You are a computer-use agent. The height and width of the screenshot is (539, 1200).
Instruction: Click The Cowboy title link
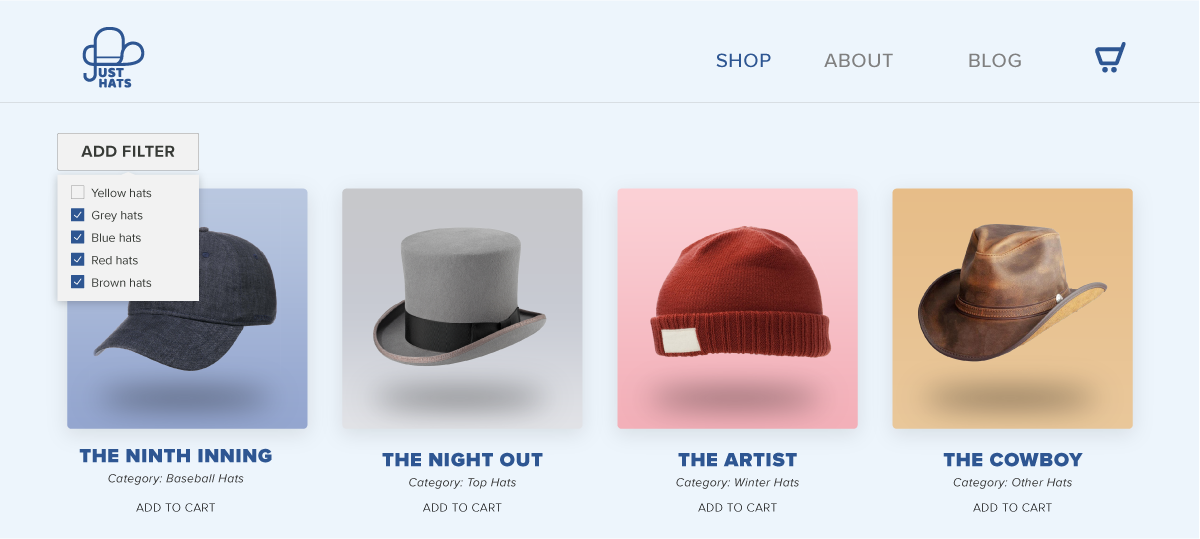click(x=1012, y=460)
